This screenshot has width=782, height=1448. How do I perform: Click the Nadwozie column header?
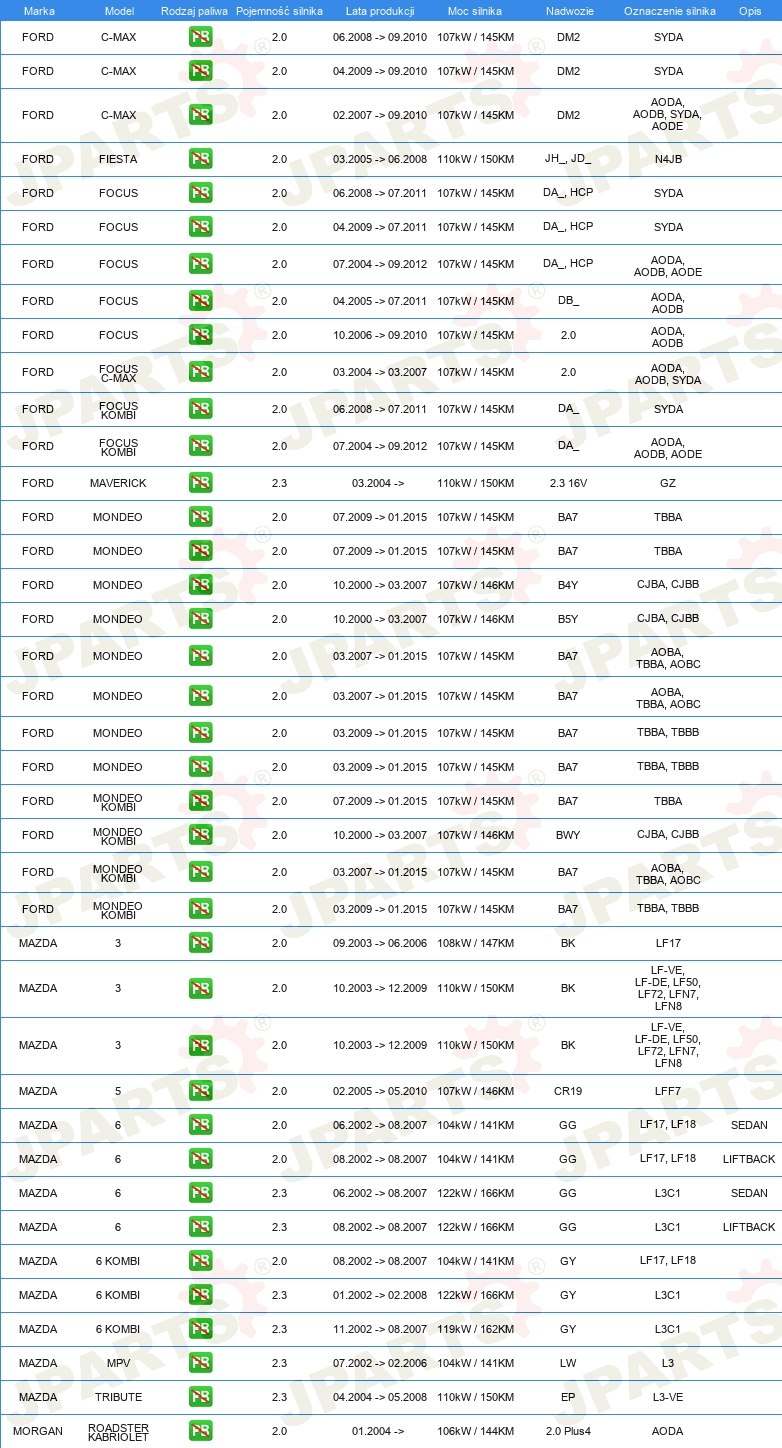click(x=568, y=11)
